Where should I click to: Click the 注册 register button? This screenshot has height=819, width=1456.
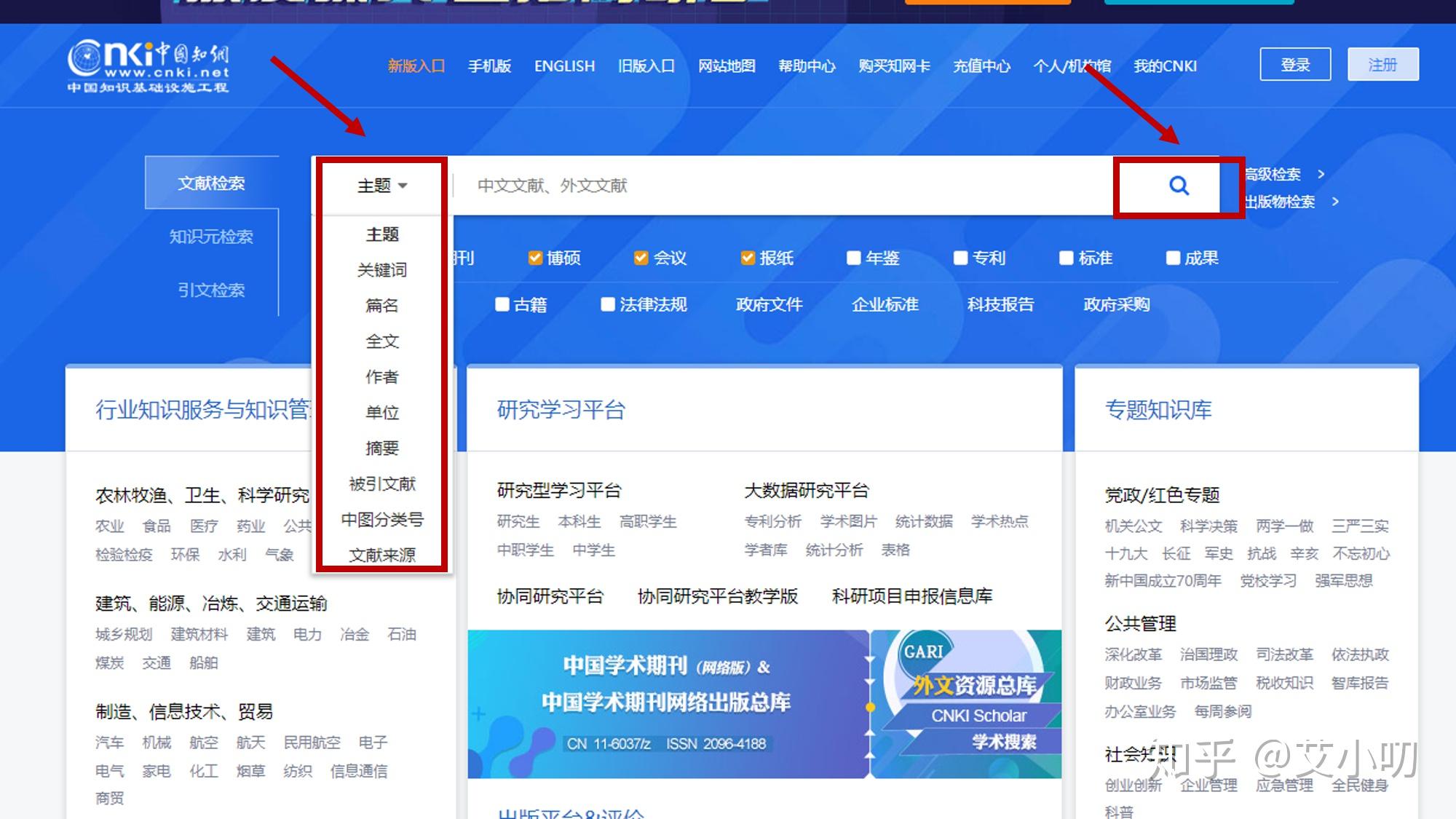point(1382,65)
